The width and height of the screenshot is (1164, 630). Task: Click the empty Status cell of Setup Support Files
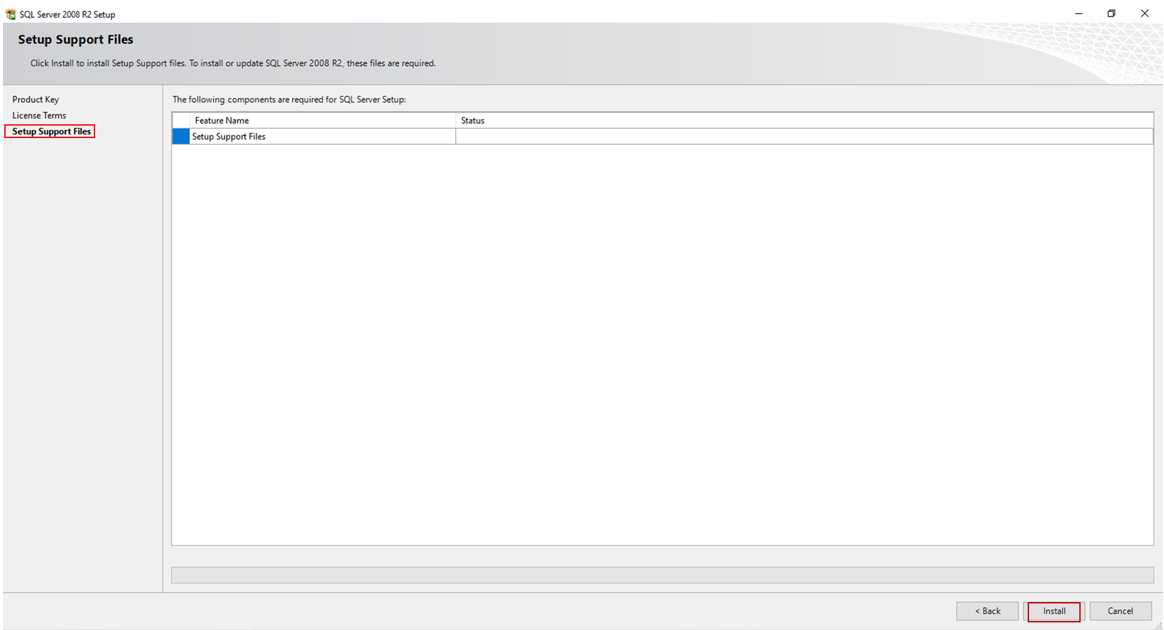(804, 137)
